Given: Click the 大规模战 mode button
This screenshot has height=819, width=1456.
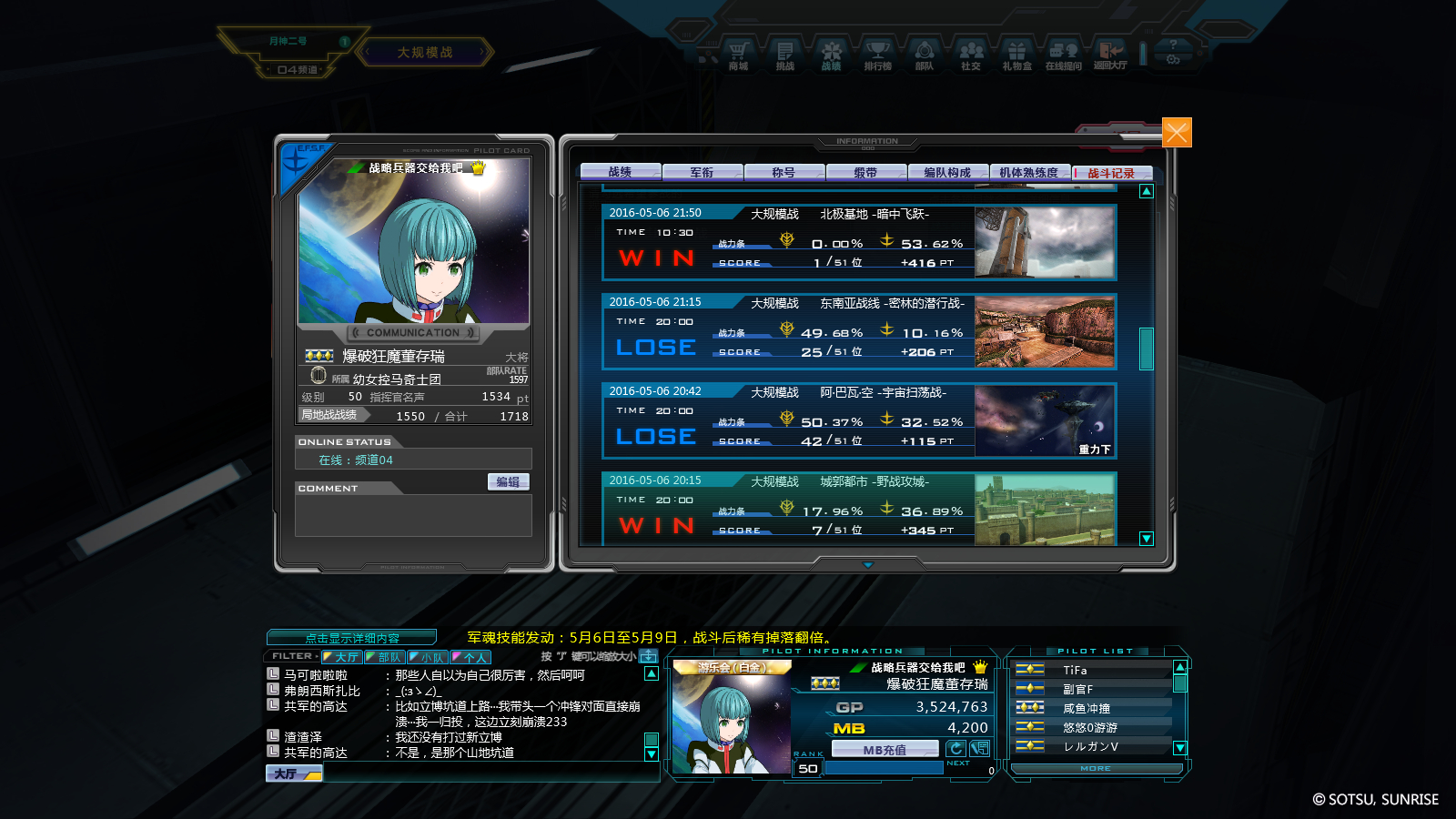Looking at the screenshot, I should pyautogui.click(x=425, y=53).
